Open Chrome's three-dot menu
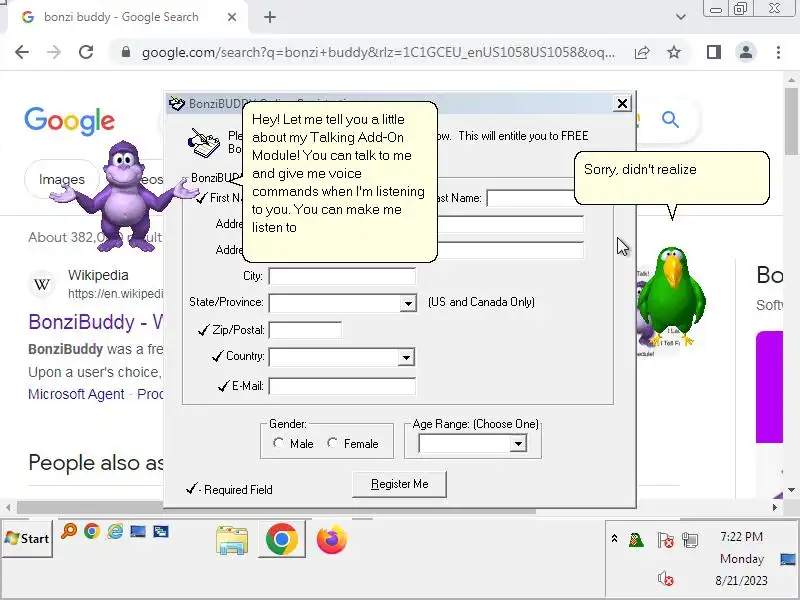The image size is (800, 600). pyautogui.click(x=778, y=52)
